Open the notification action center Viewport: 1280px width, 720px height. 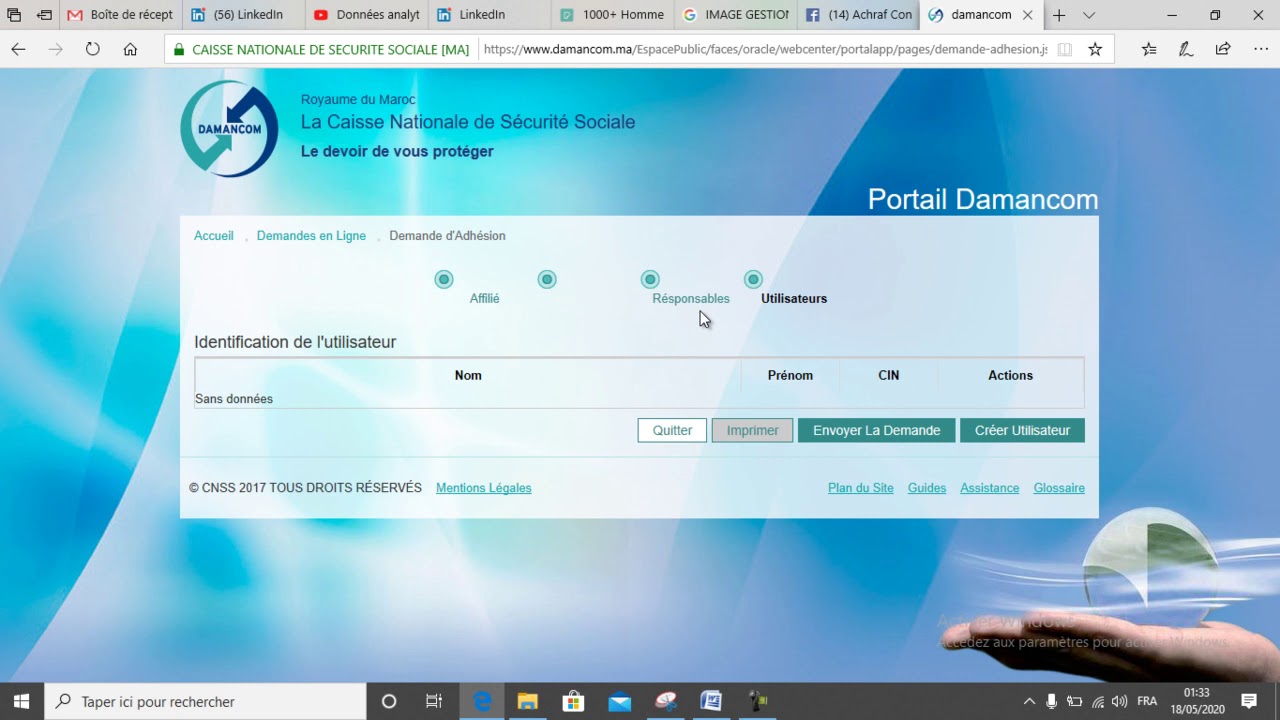1249,701
